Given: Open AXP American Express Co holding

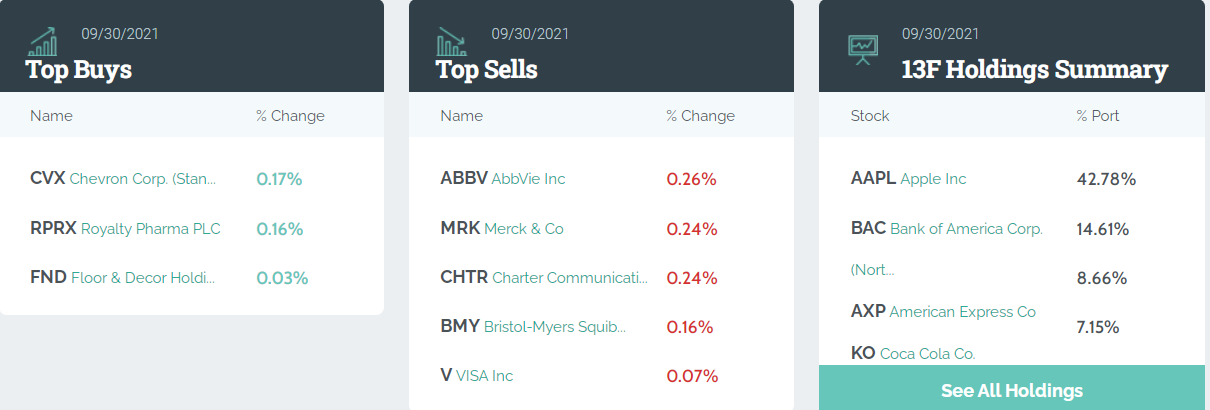Looking at the screenshot, I should [943, 312].
